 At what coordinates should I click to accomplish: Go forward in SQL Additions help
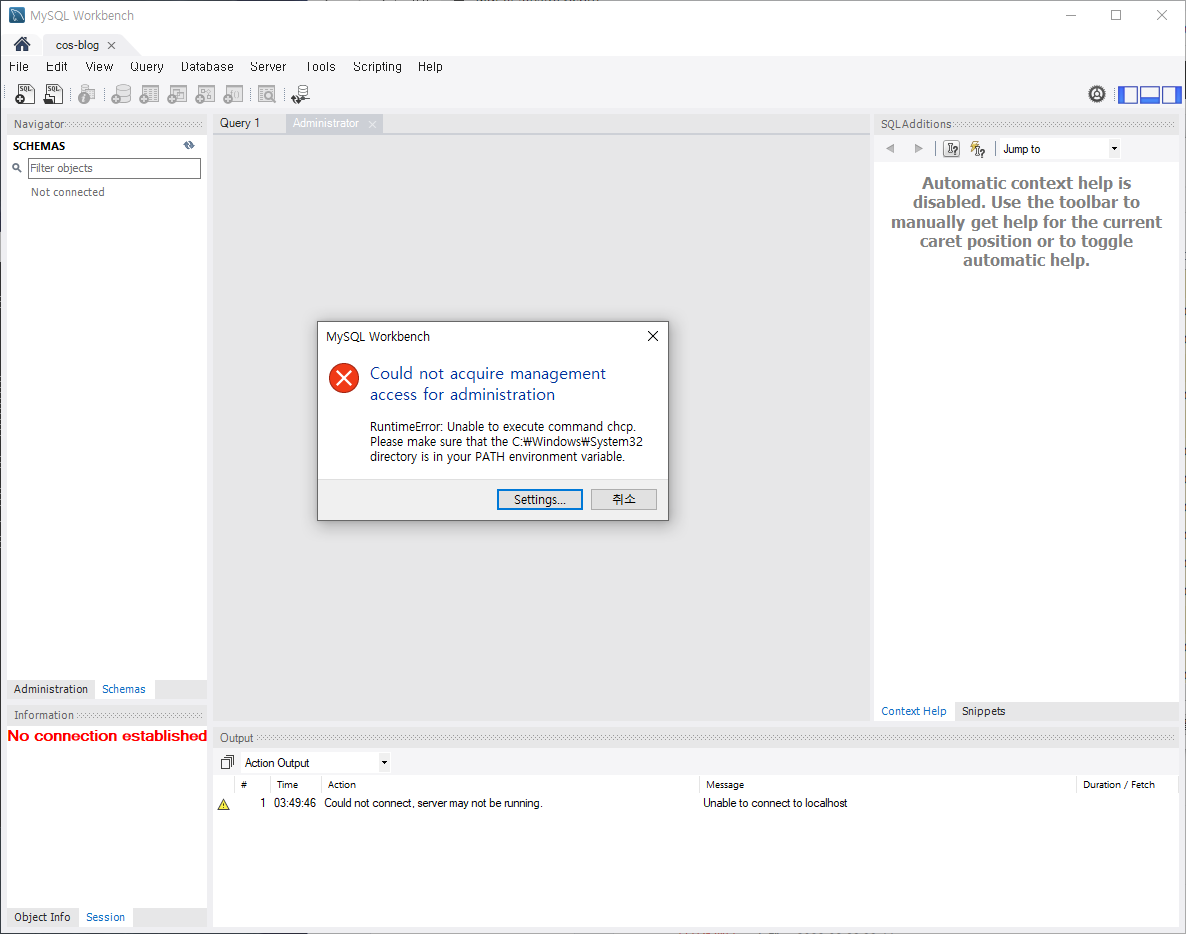click(918, 149)
